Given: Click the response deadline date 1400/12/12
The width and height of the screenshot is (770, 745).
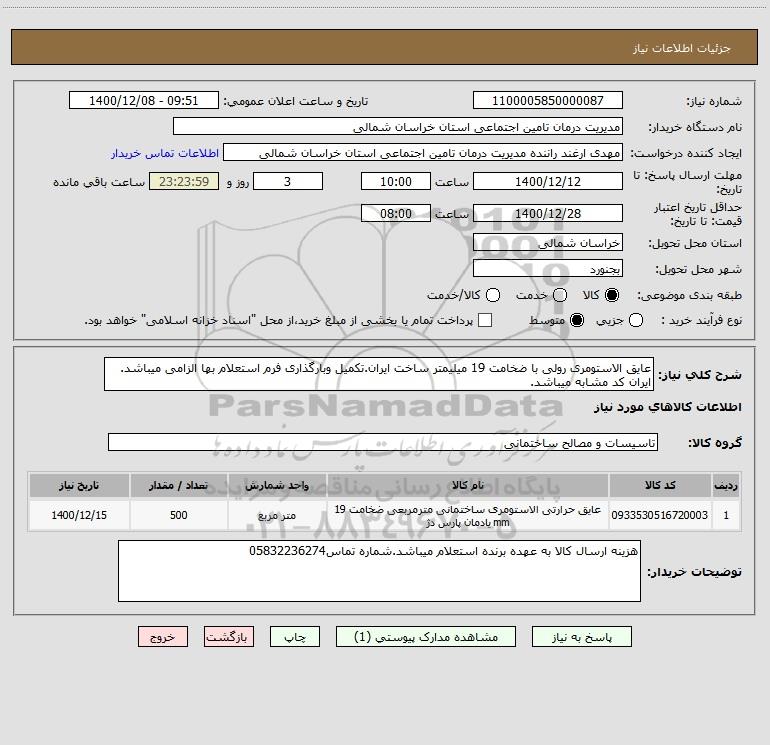Looking at the screenshot, I should pyautogui.click(x=548, y=181).
